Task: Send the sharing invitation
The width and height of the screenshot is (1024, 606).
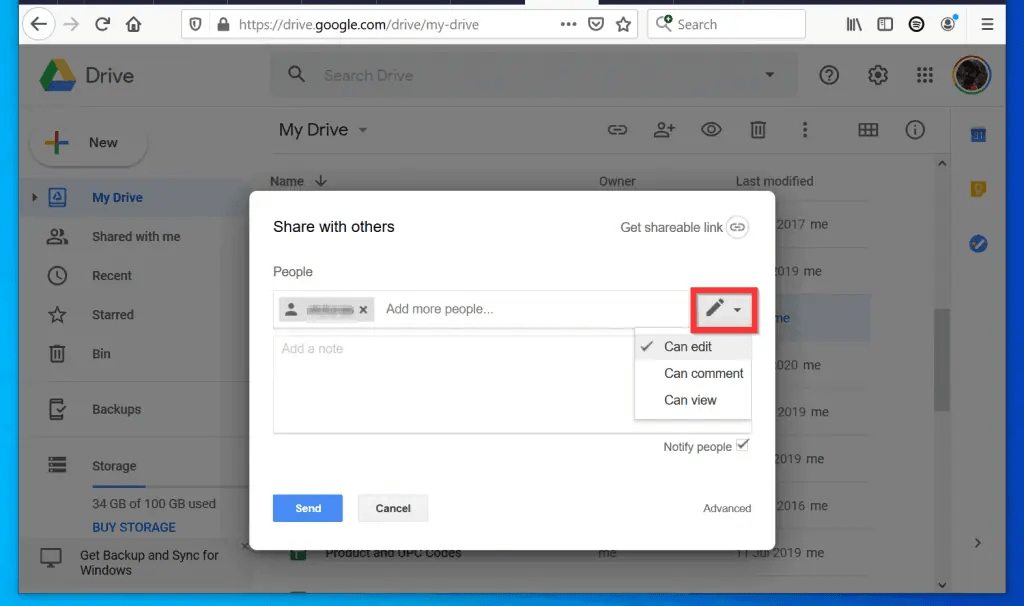Action: pos(307,508)
